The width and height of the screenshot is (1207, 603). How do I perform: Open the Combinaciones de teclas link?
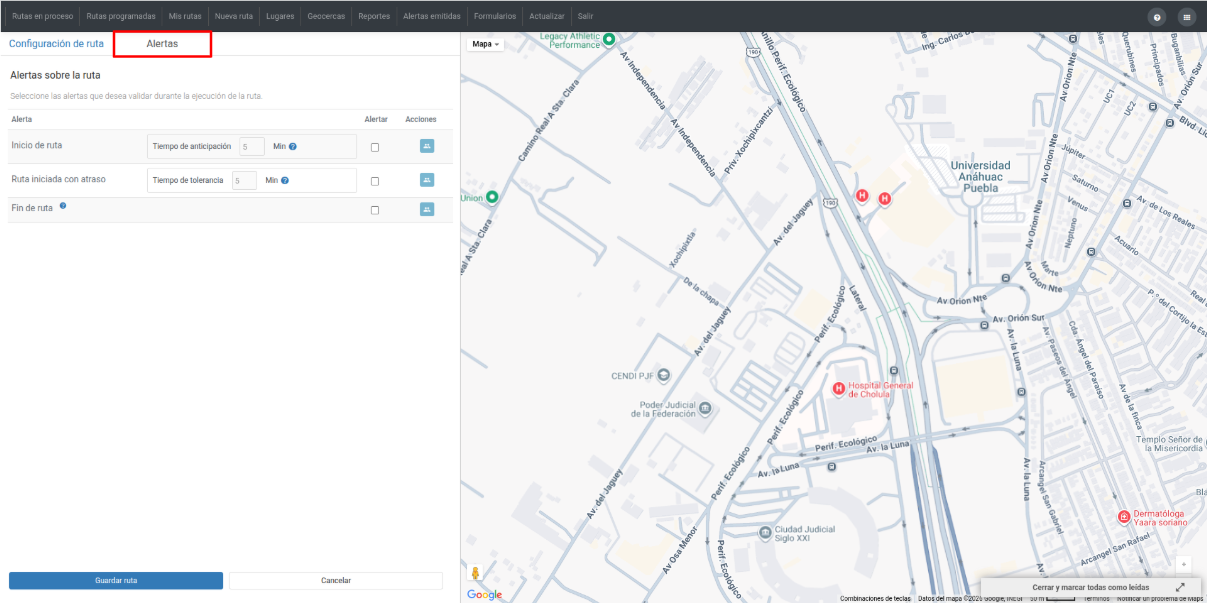(875, 598)
